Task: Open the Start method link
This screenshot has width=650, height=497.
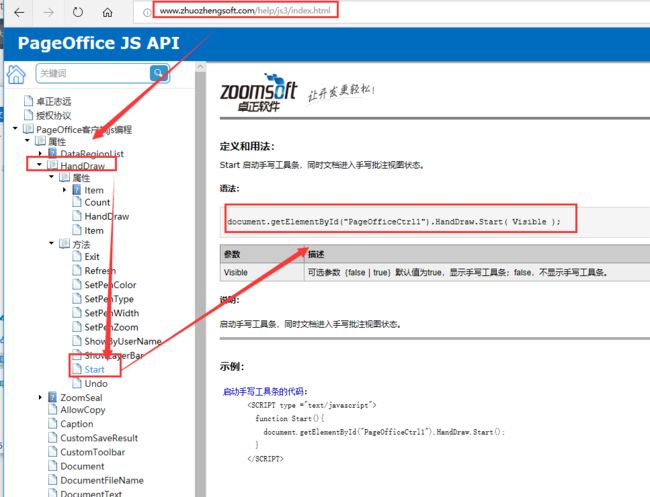Action: coord(95,369)
